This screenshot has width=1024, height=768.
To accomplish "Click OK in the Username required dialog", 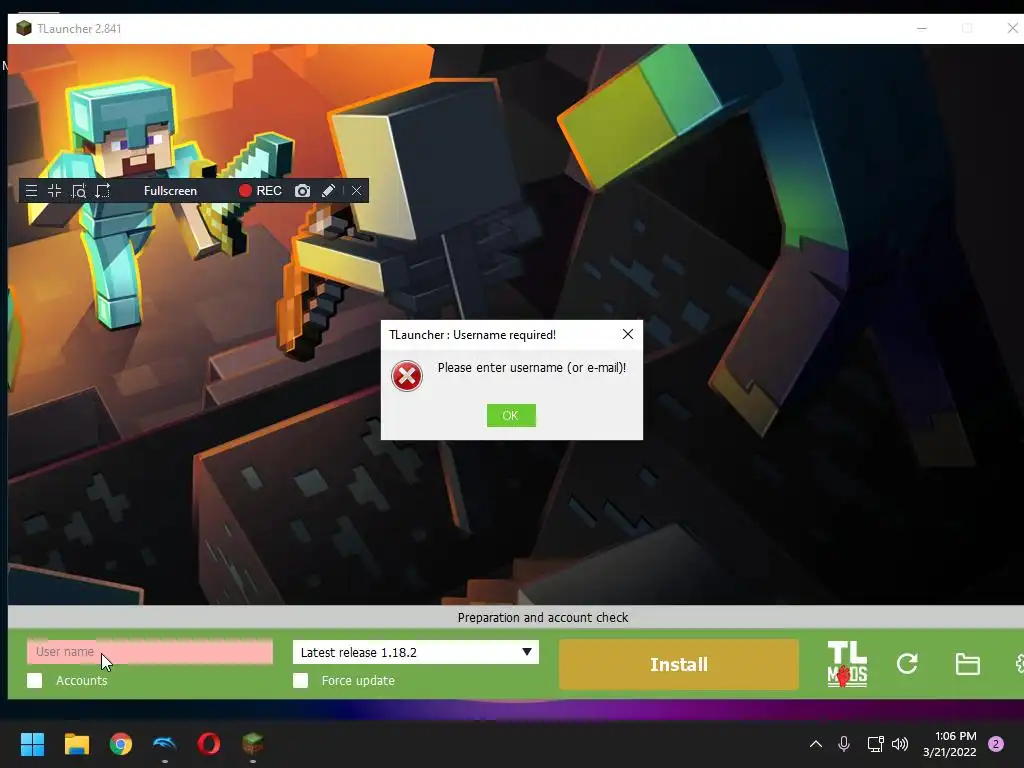I will pyautogui.click(x=511, y=415).
